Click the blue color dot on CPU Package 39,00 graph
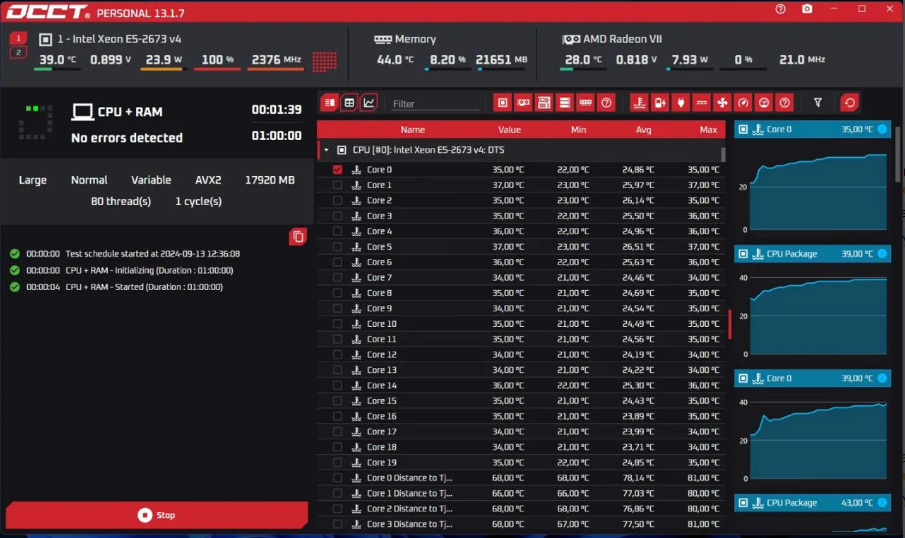The image size is (905, 538). pyautogui.click(x=882, y=253)
